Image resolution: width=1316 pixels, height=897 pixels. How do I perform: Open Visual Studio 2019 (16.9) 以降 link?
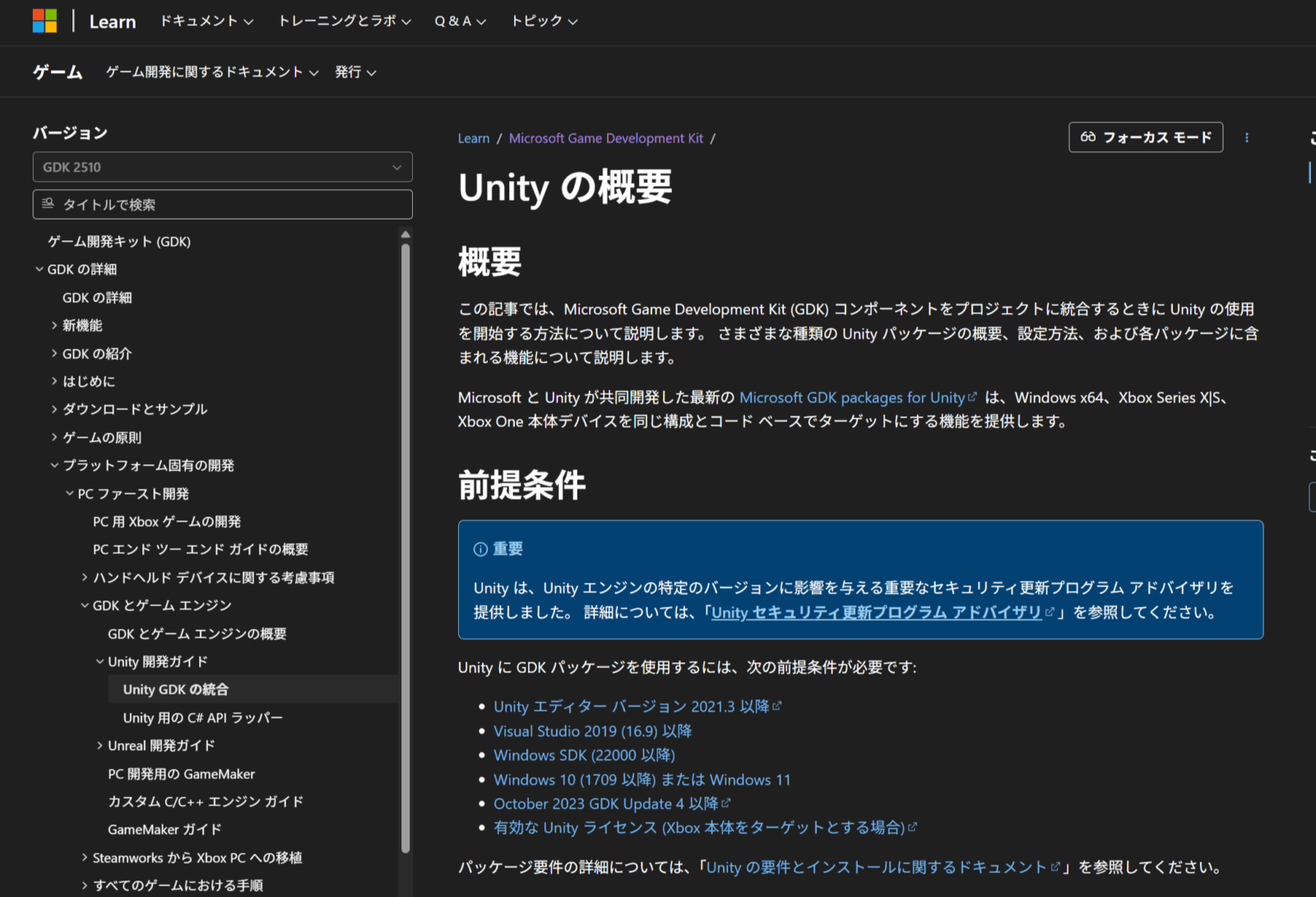click(592, 731)
